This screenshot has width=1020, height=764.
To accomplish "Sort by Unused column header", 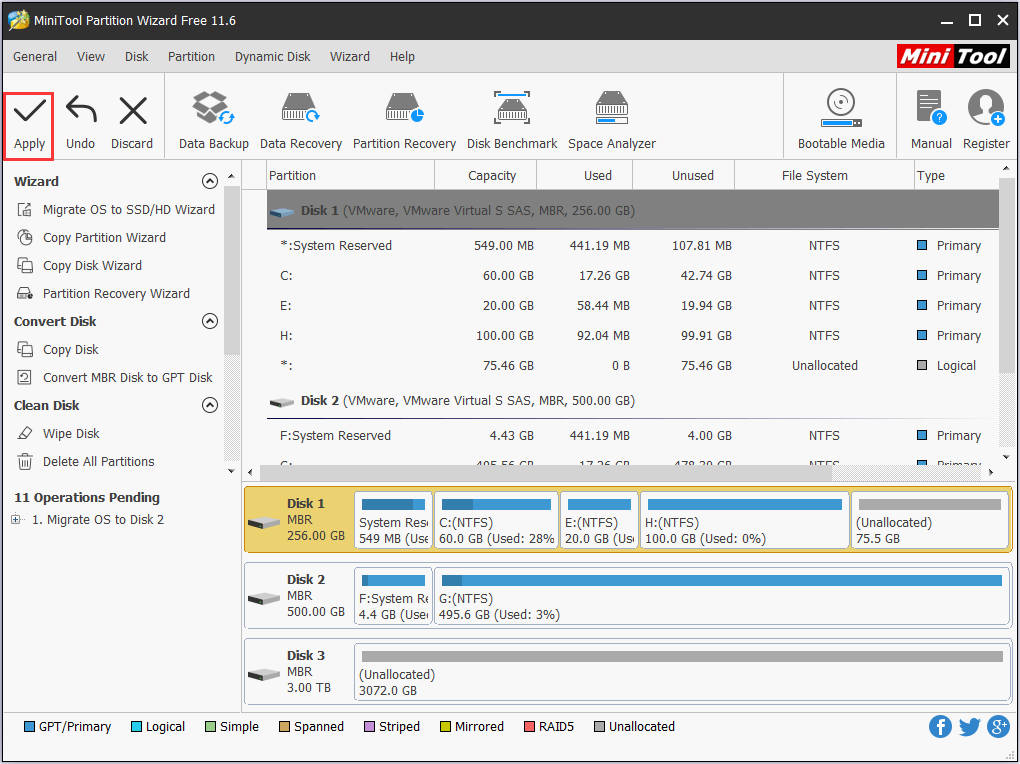I will tap(684, 176).
